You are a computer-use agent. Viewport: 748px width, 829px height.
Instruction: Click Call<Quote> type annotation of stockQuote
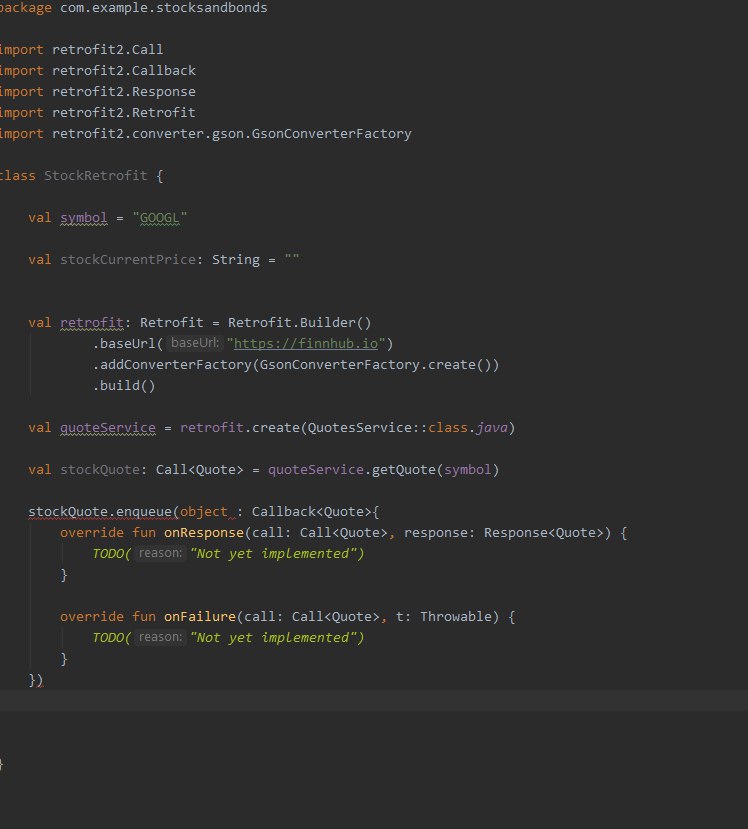click(199, 470)
